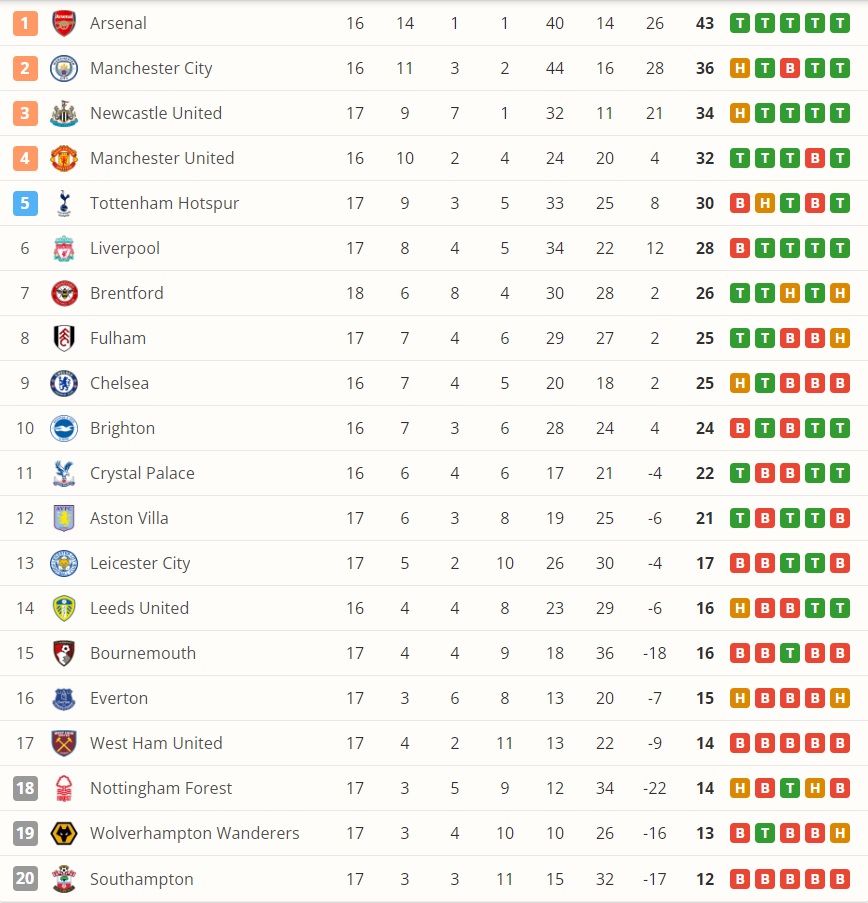
Task: Open the Brentford team link
Action: tap(126, 293)
